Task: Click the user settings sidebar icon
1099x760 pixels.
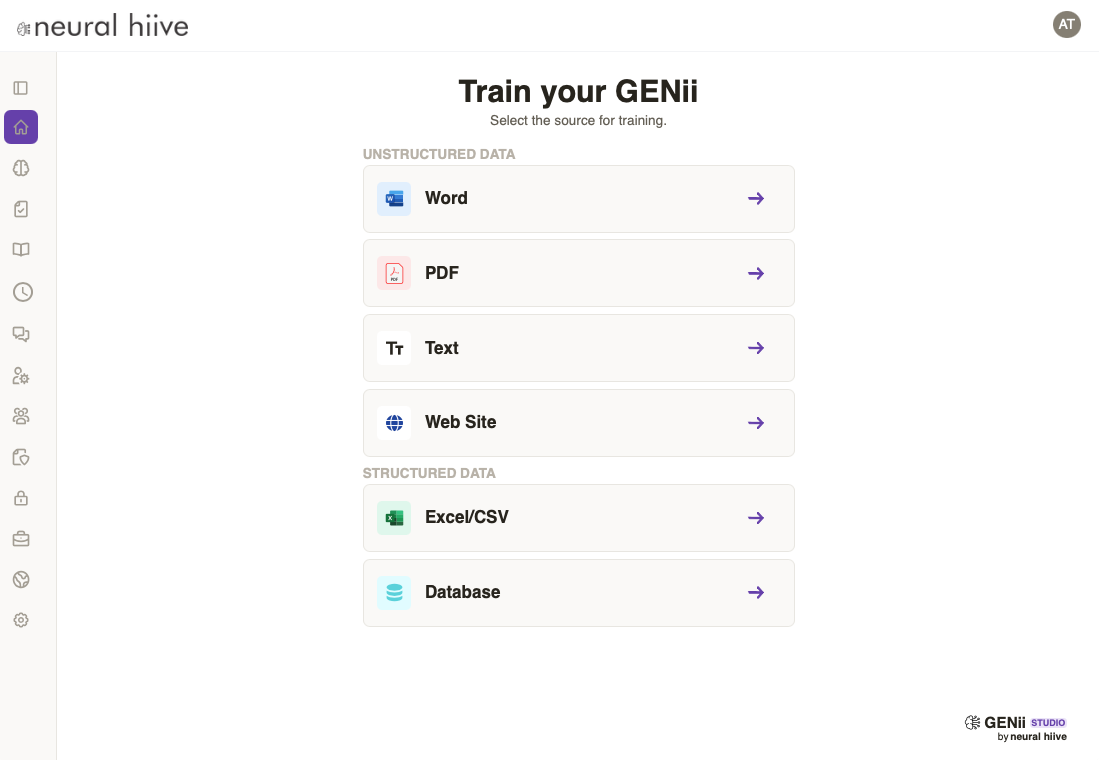Action: pyautogui.click(x=21, y=376)
